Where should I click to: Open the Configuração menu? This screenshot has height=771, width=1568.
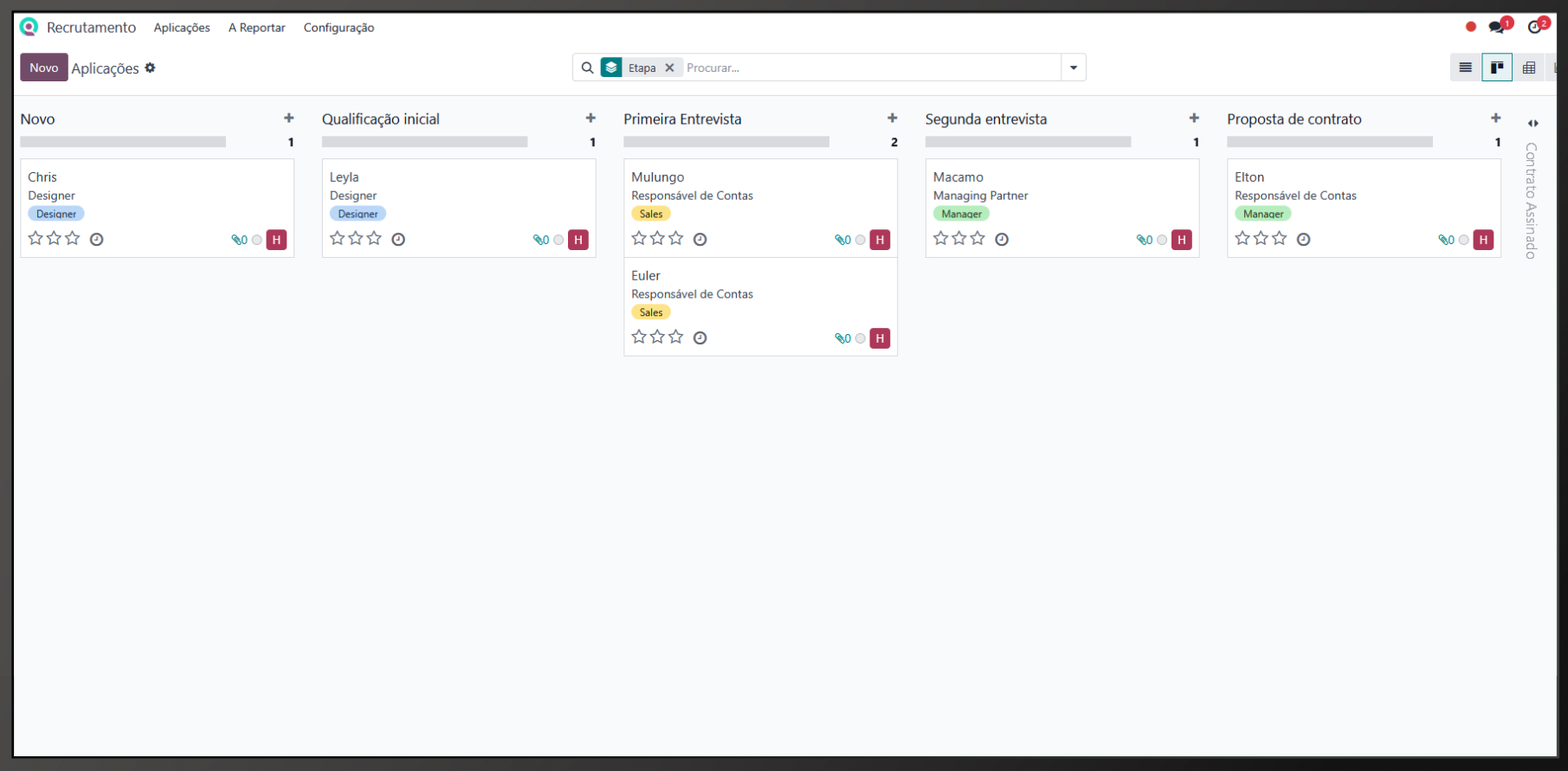coord(339,28)
